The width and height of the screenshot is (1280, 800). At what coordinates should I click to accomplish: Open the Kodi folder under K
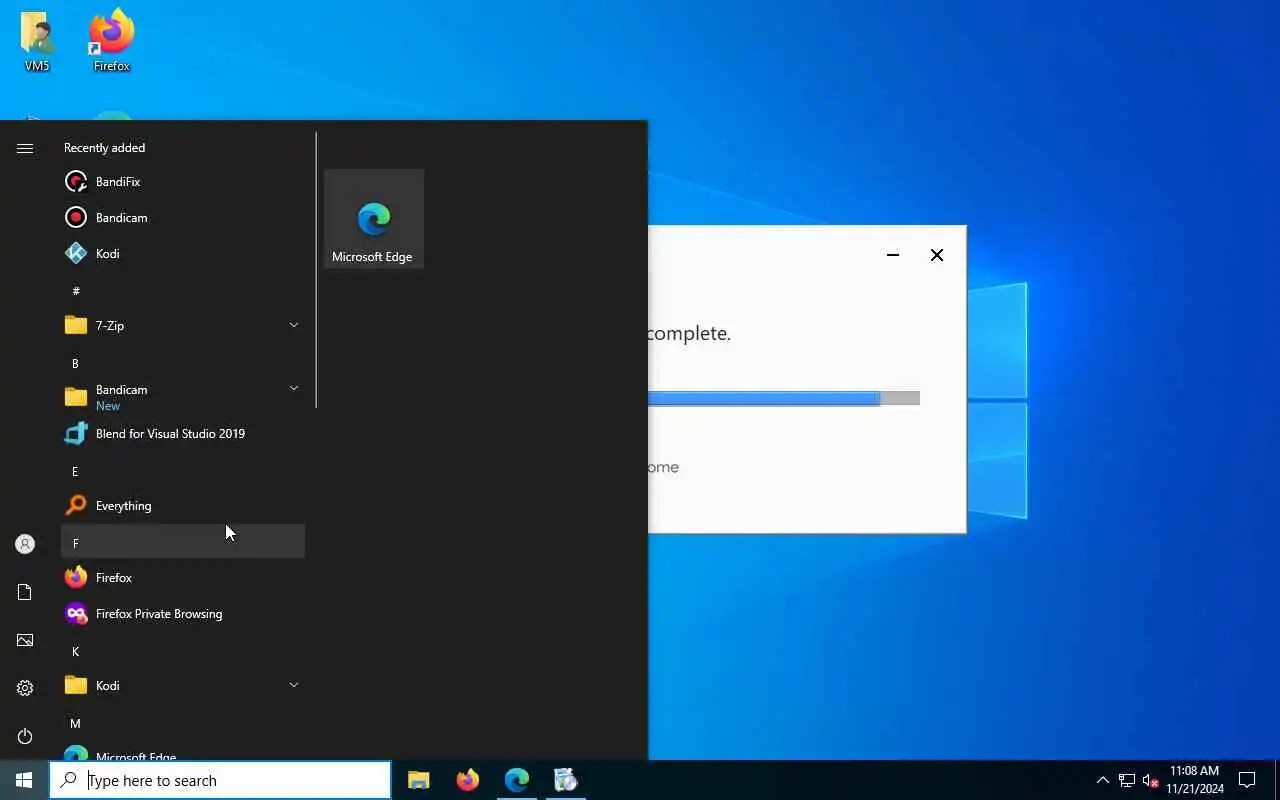183,686
